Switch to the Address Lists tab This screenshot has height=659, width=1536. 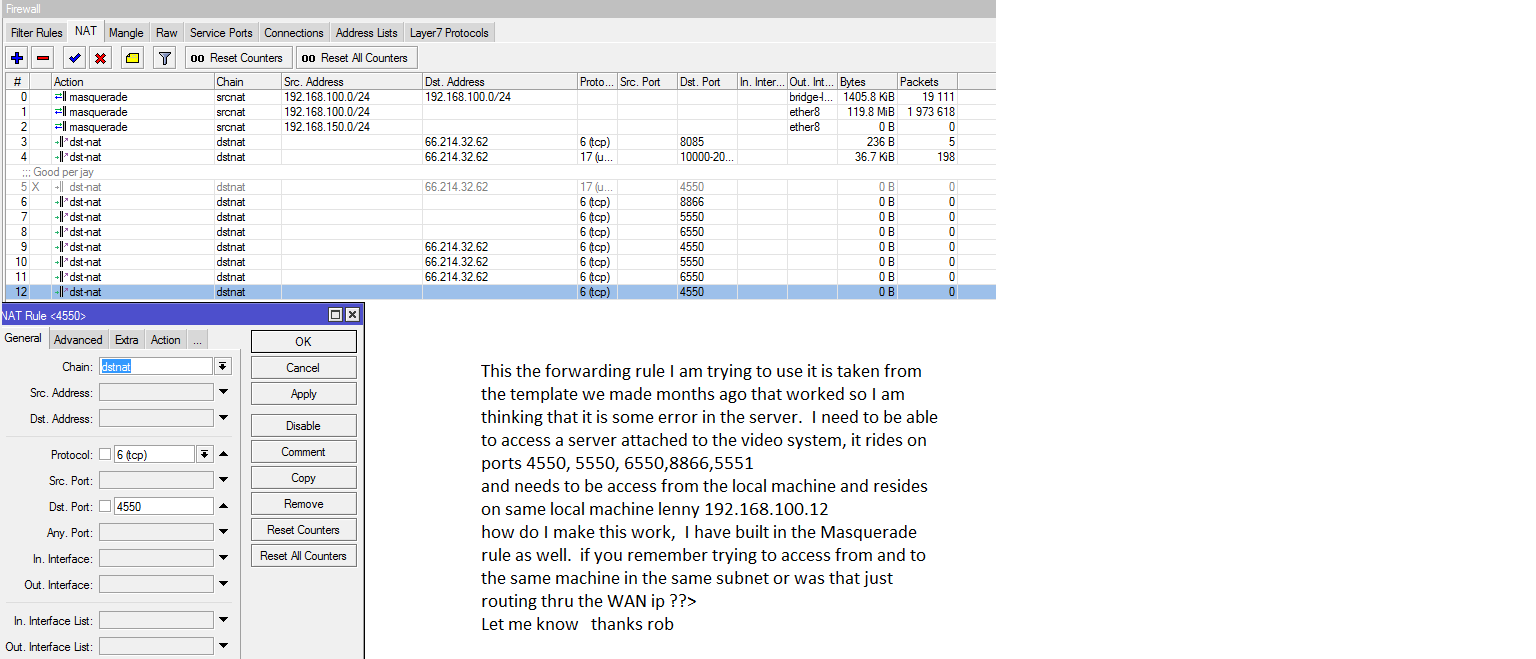[x=366, y=31]
